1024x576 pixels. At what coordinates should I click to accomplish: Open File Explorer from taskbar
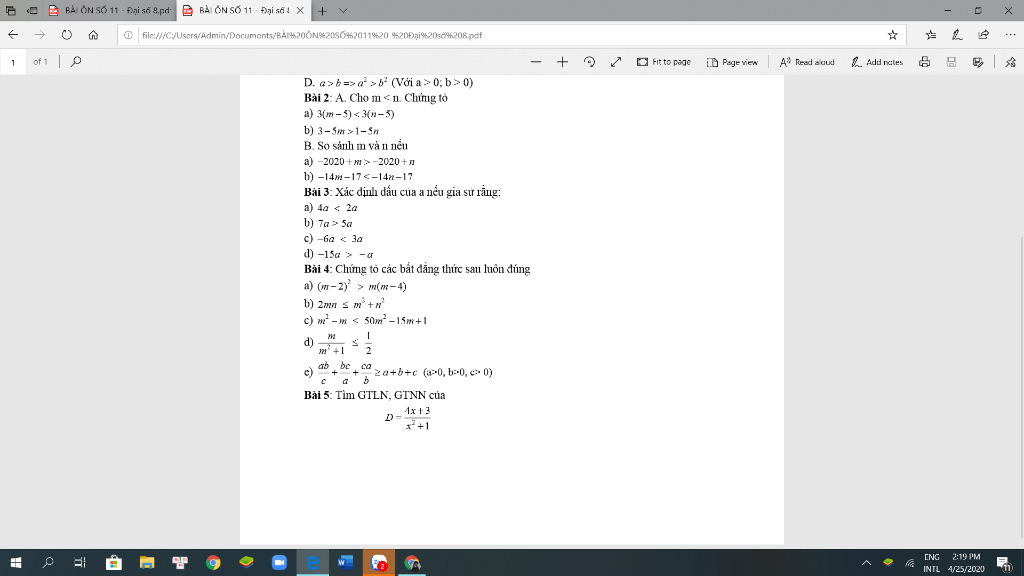coord(147,562)
